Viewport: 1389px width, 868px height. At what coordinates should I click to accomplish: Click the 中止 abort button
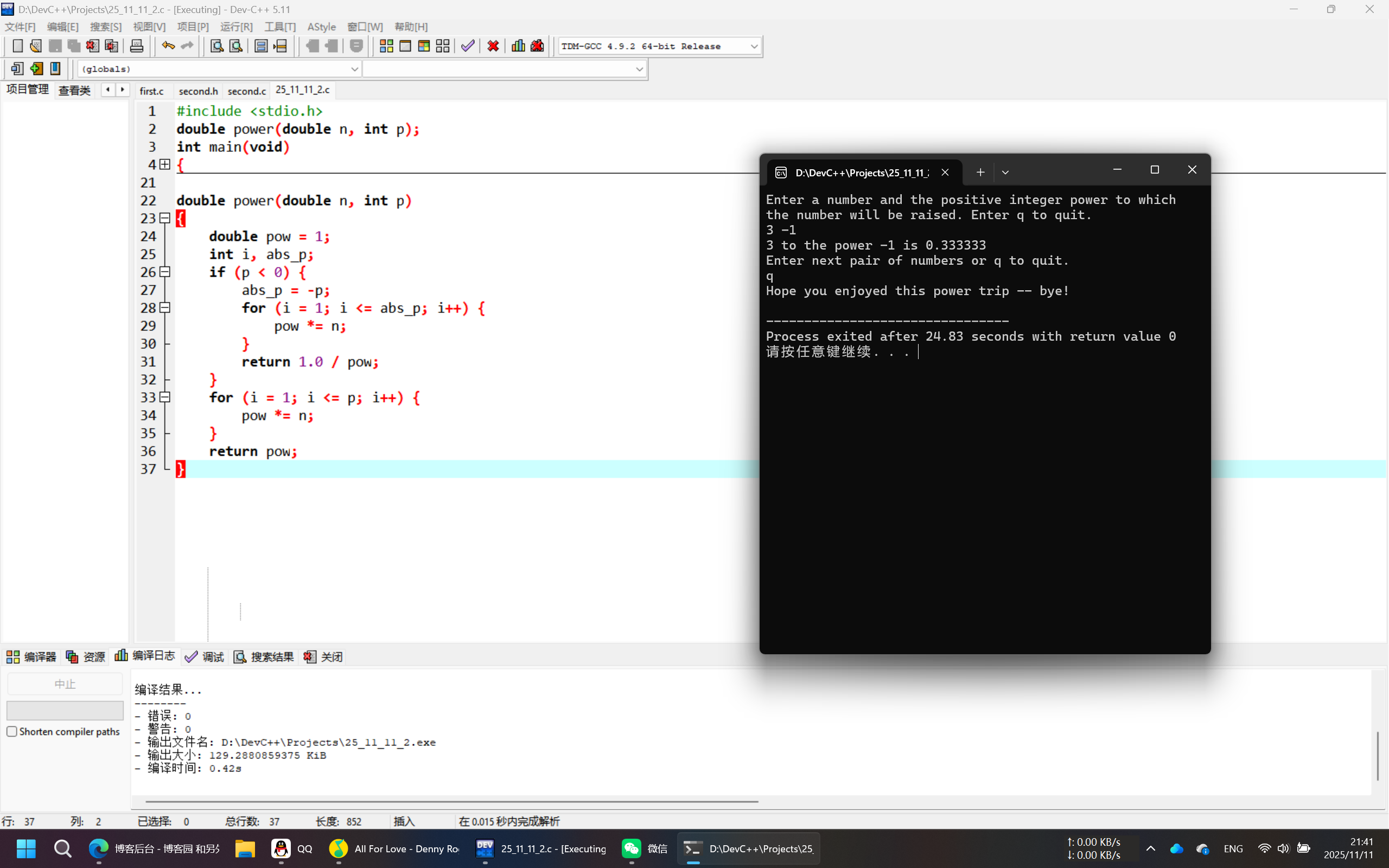coord(65,684)
